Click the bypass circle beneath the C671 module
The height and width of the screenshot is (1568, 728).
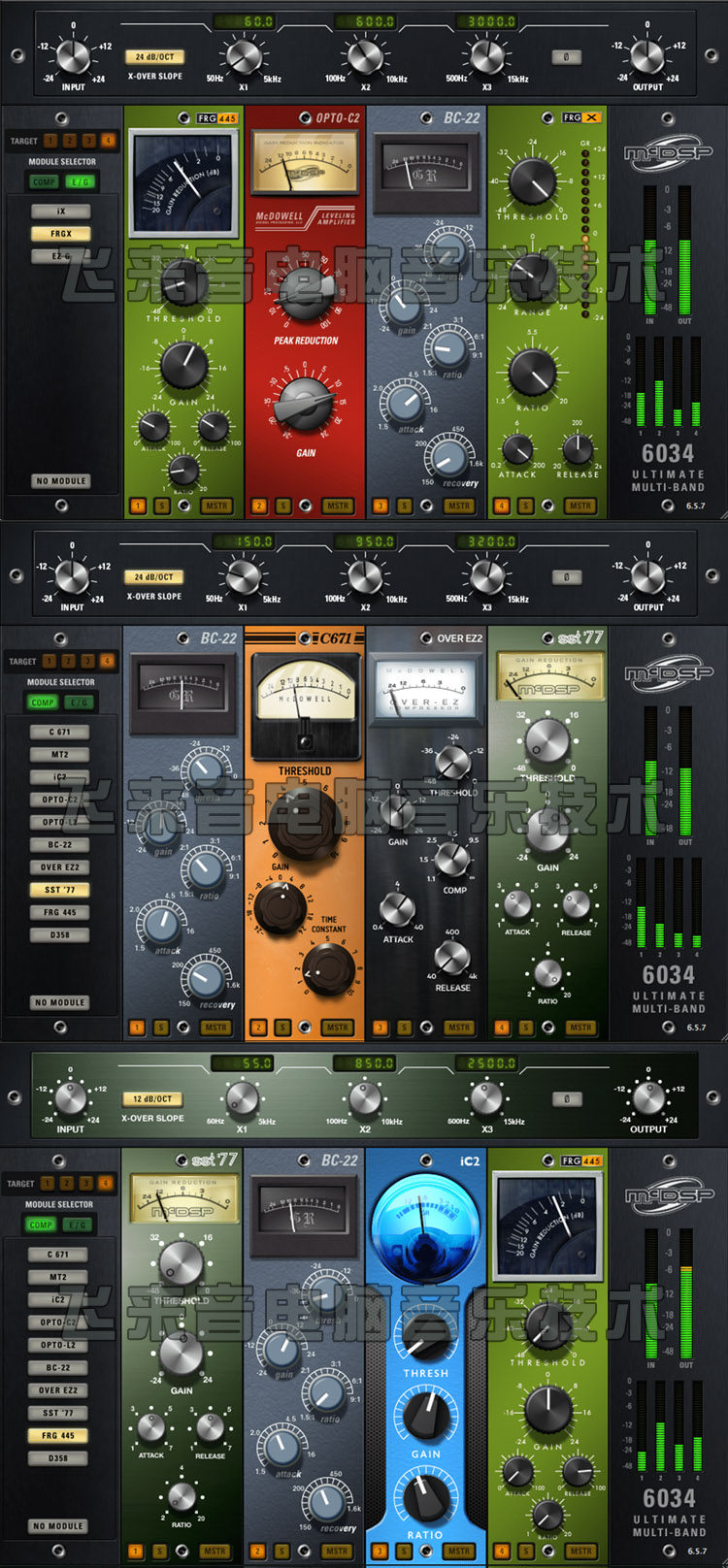[305, 1027]
